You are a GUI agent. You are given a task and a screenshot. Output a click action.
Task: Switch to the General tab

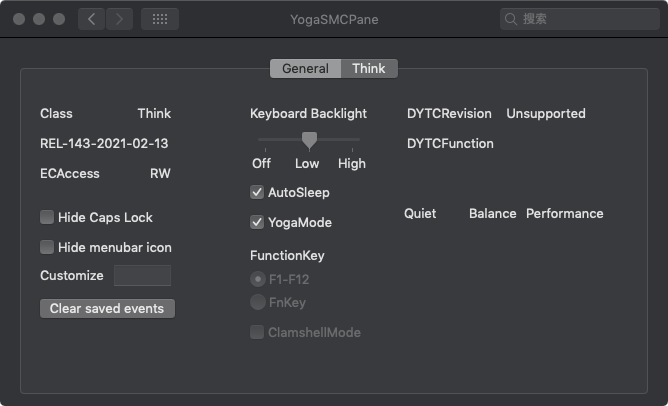pos(305,68)
